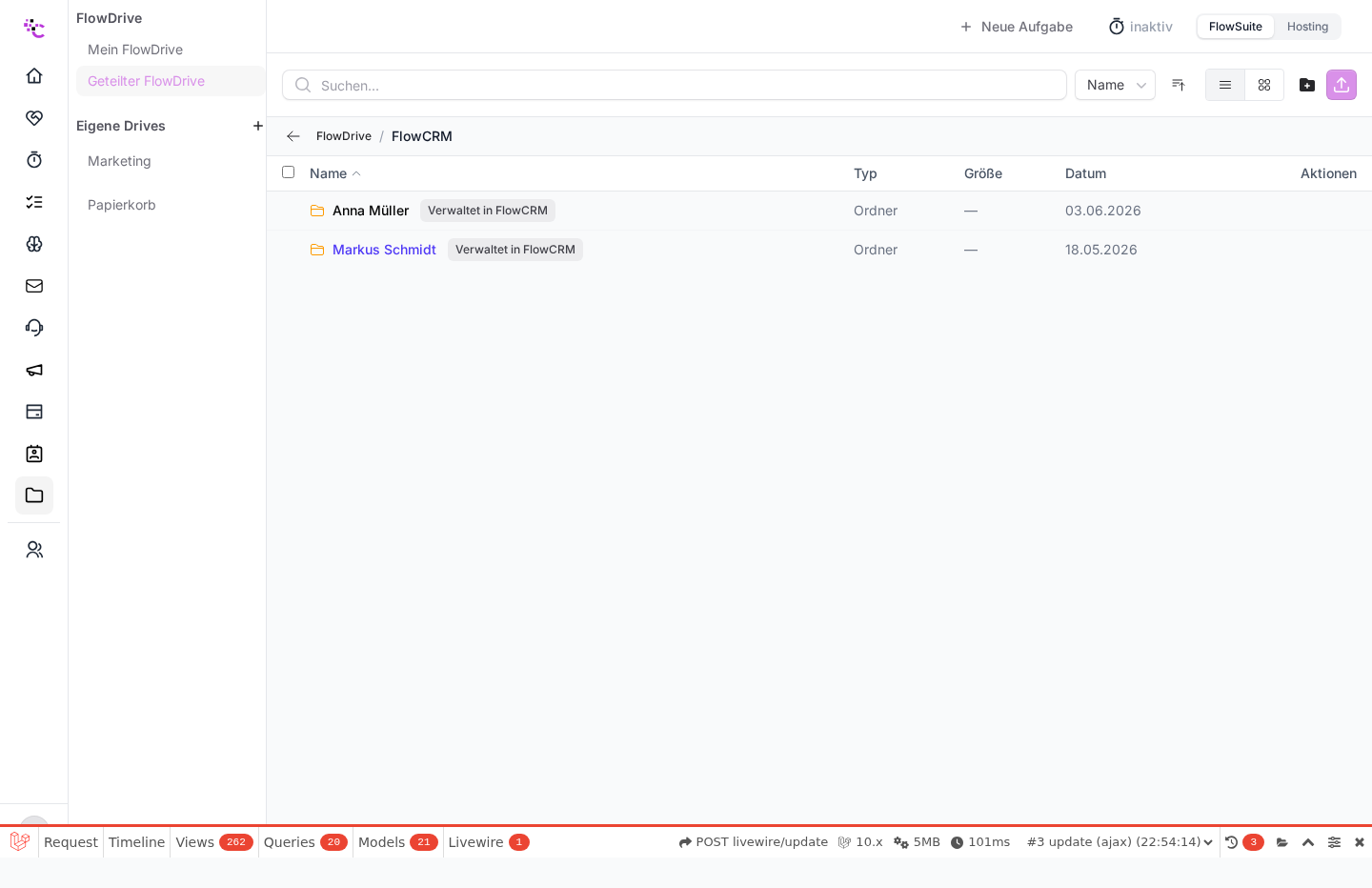Click POST livewire/update in debugbar
This screenshot has height=888, width=1372.
(x=754, y=842)
